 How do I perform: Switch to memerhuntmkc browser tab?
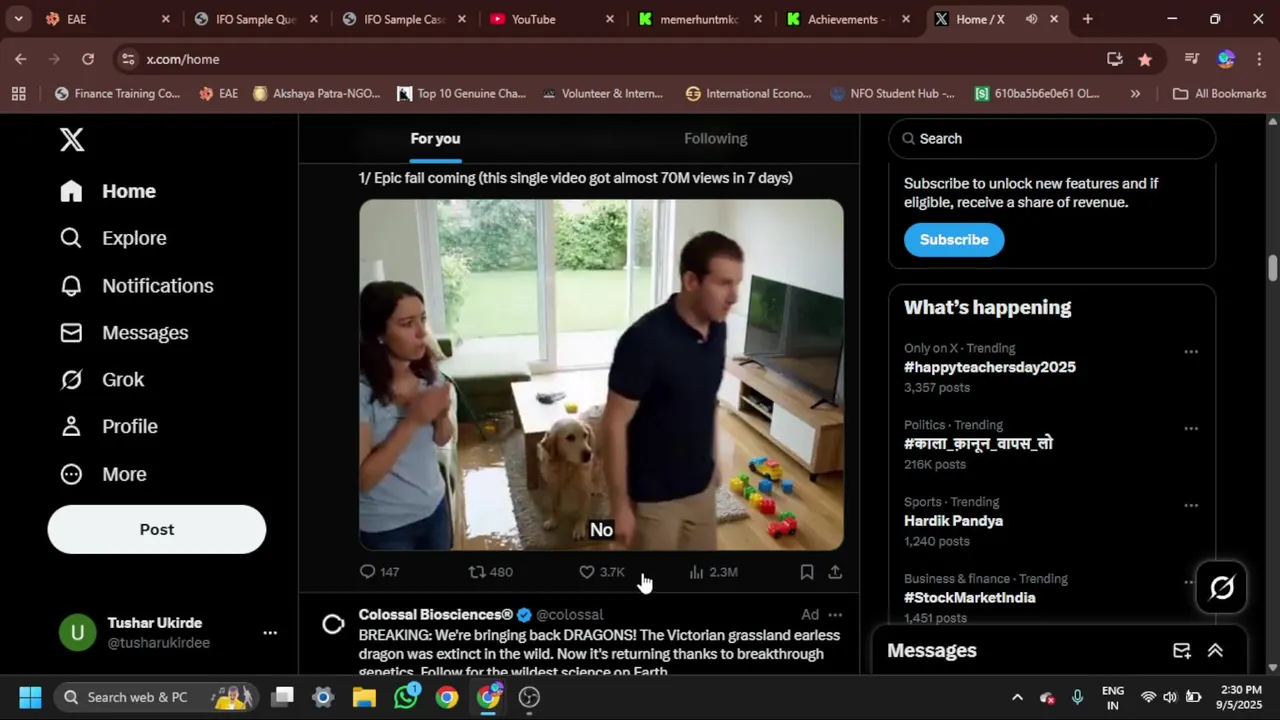(x=702, y=19)
